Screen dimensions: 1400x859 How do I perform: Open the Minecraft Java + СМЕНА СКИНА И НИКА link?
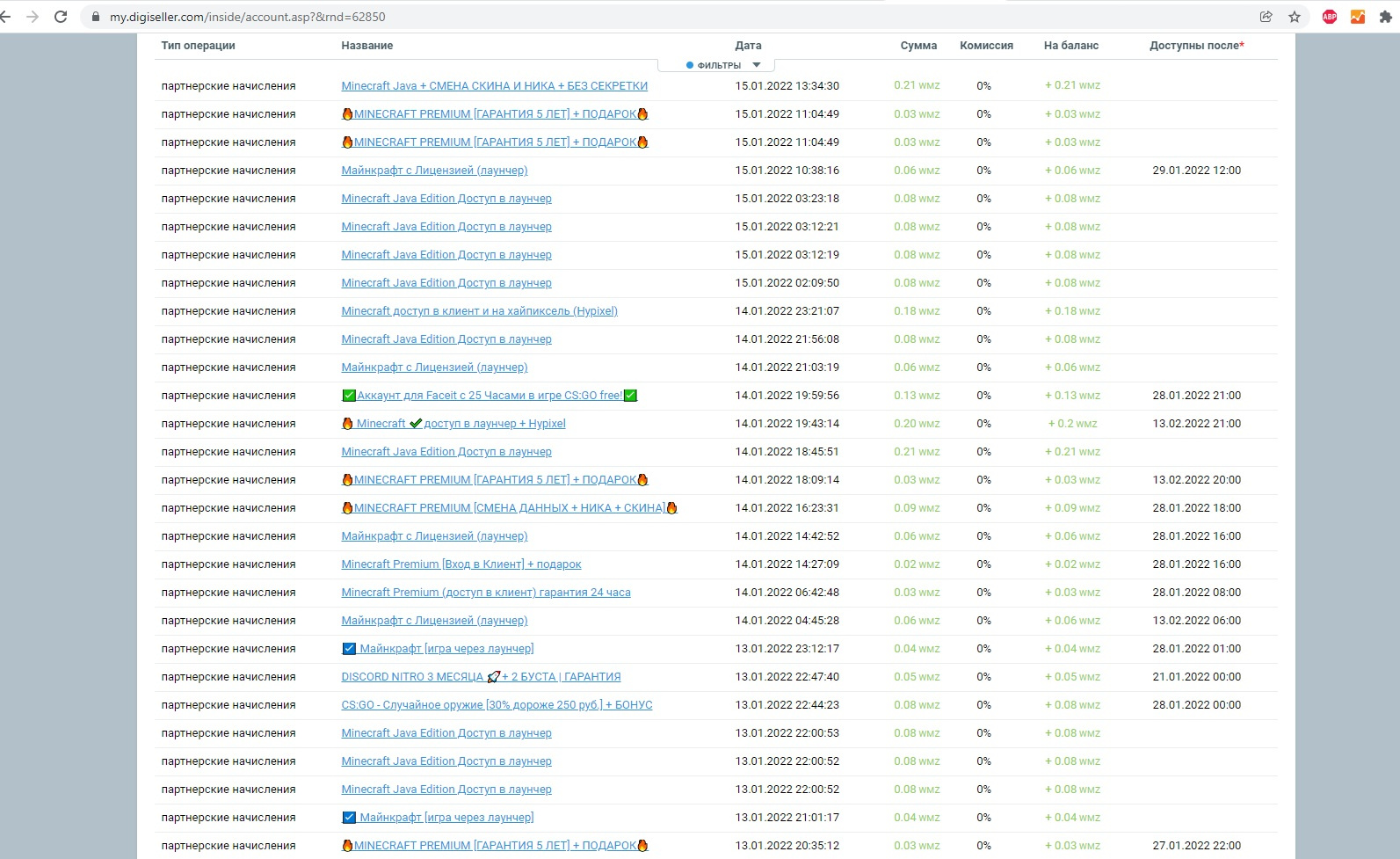click(x=494, y=86)
